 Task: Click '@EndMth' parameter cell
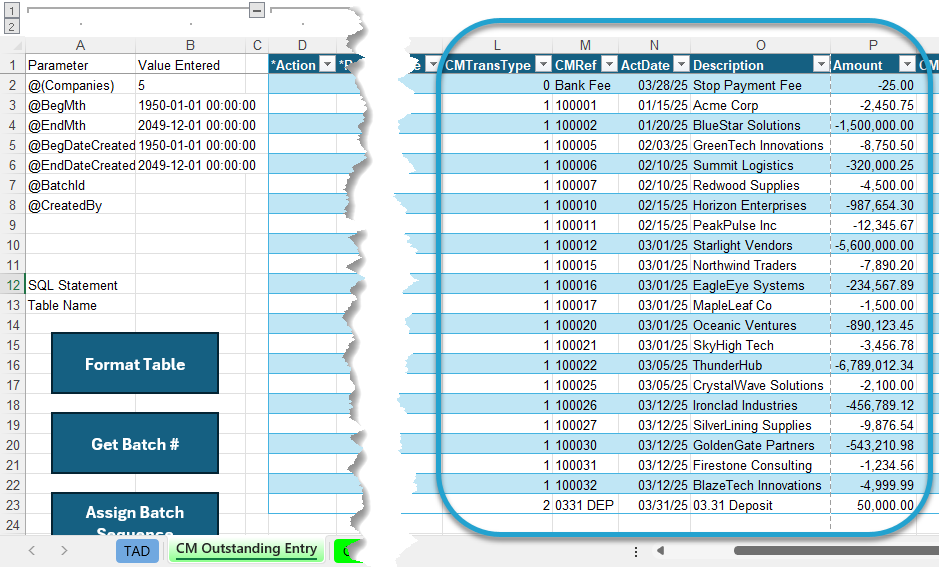click(80, 125)
